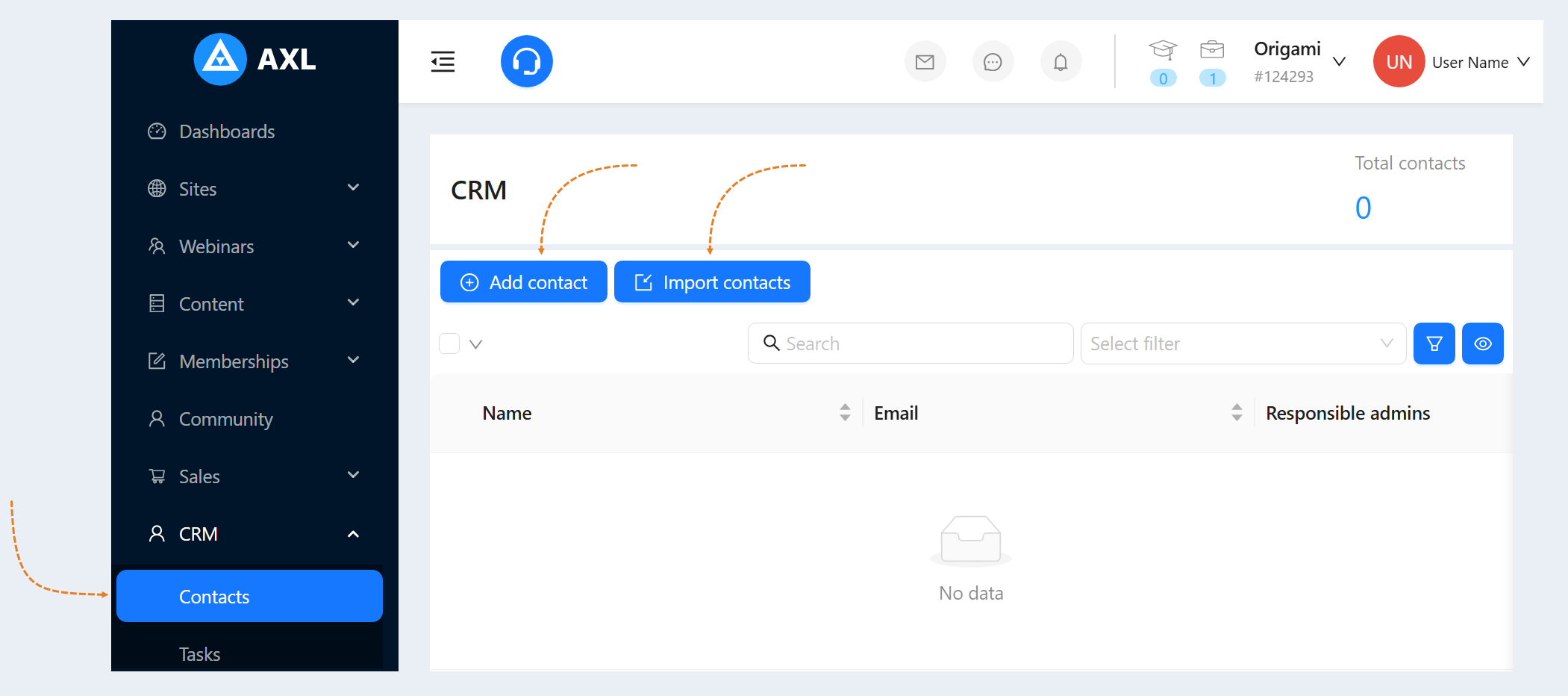Click the 0 badge under graduation cap
The image size is (1568, 696).
click(x=1163, y=78)
